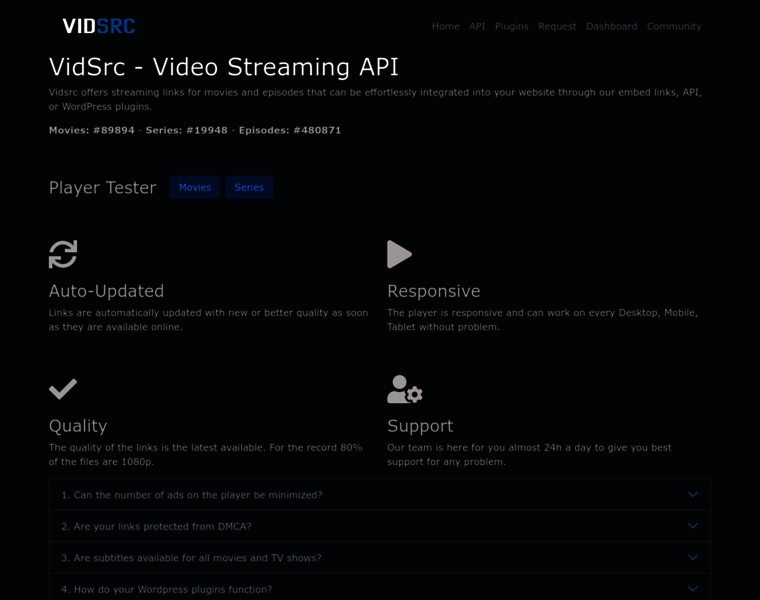
Task: Visit the Community navigation link
Action: point(674,26)
